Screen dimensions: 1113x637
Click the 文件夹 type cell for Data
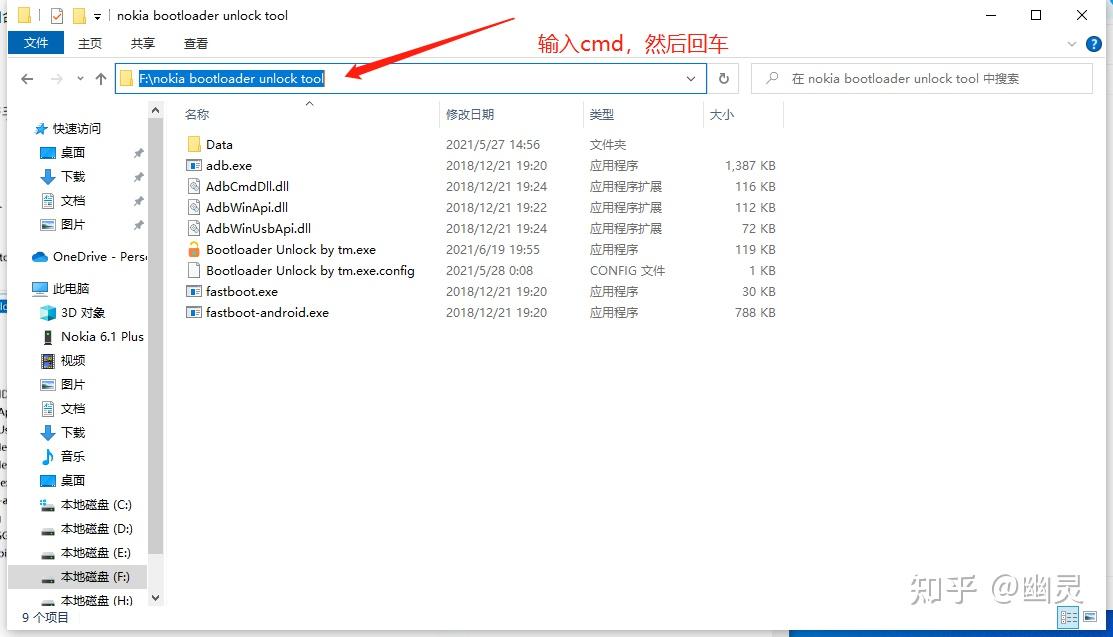coord(608,144)
